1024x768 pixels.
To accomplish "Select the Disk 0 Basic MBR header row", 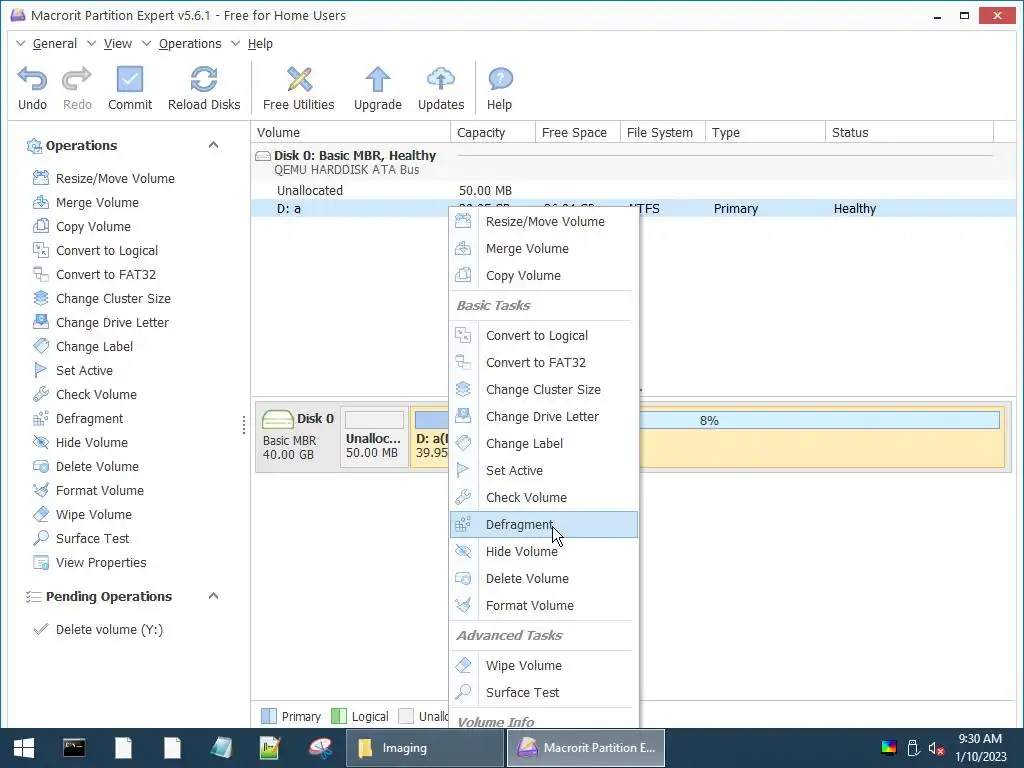I will 633,162.
